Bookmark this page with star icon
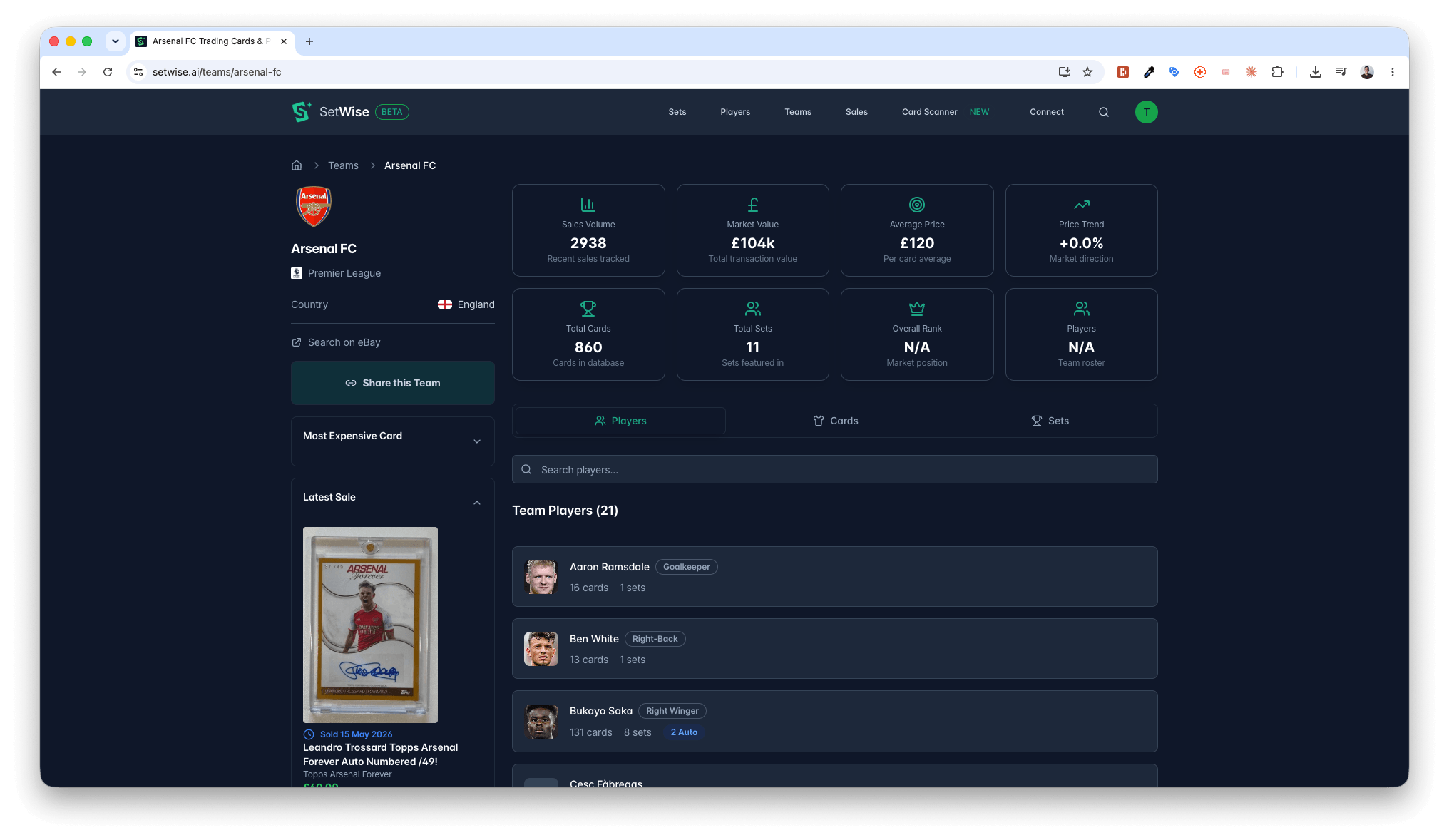1449x840 pixels. (1087, 72)
